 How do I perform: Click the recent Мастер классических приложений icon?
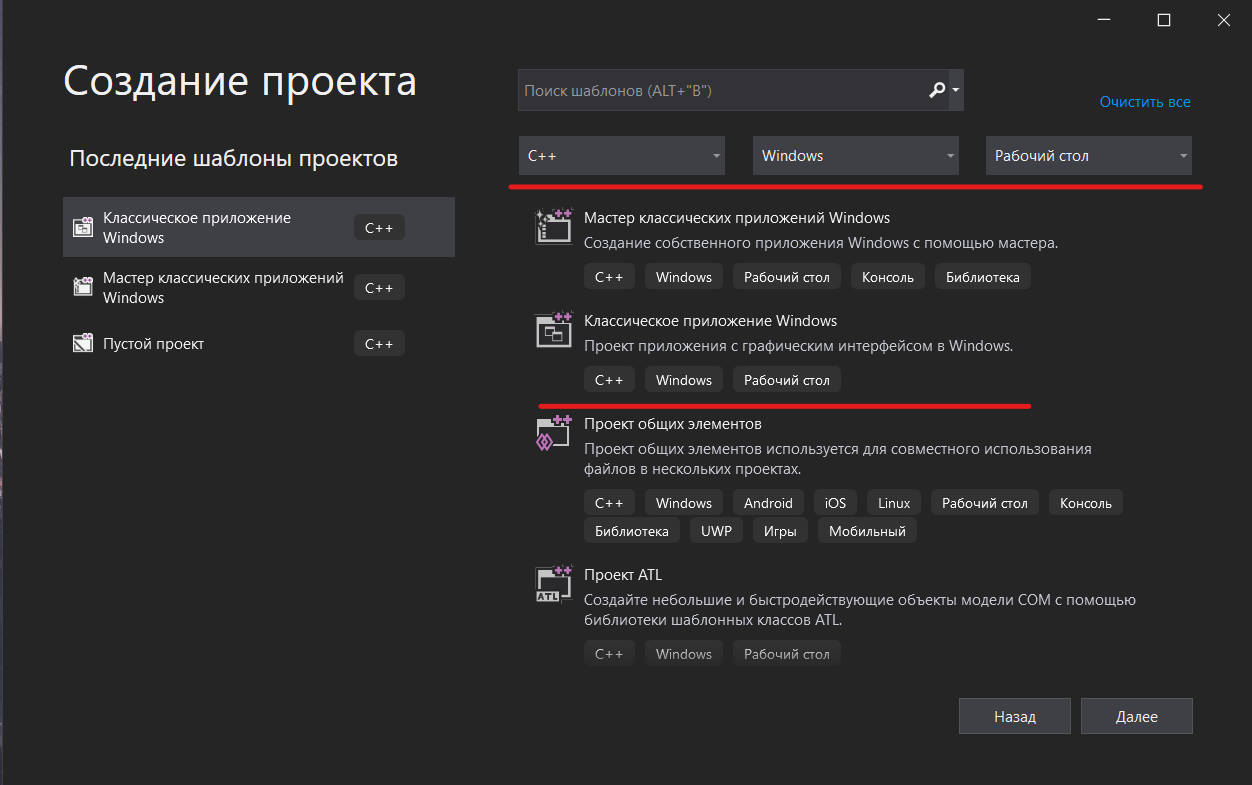click(x=83, y=286)
